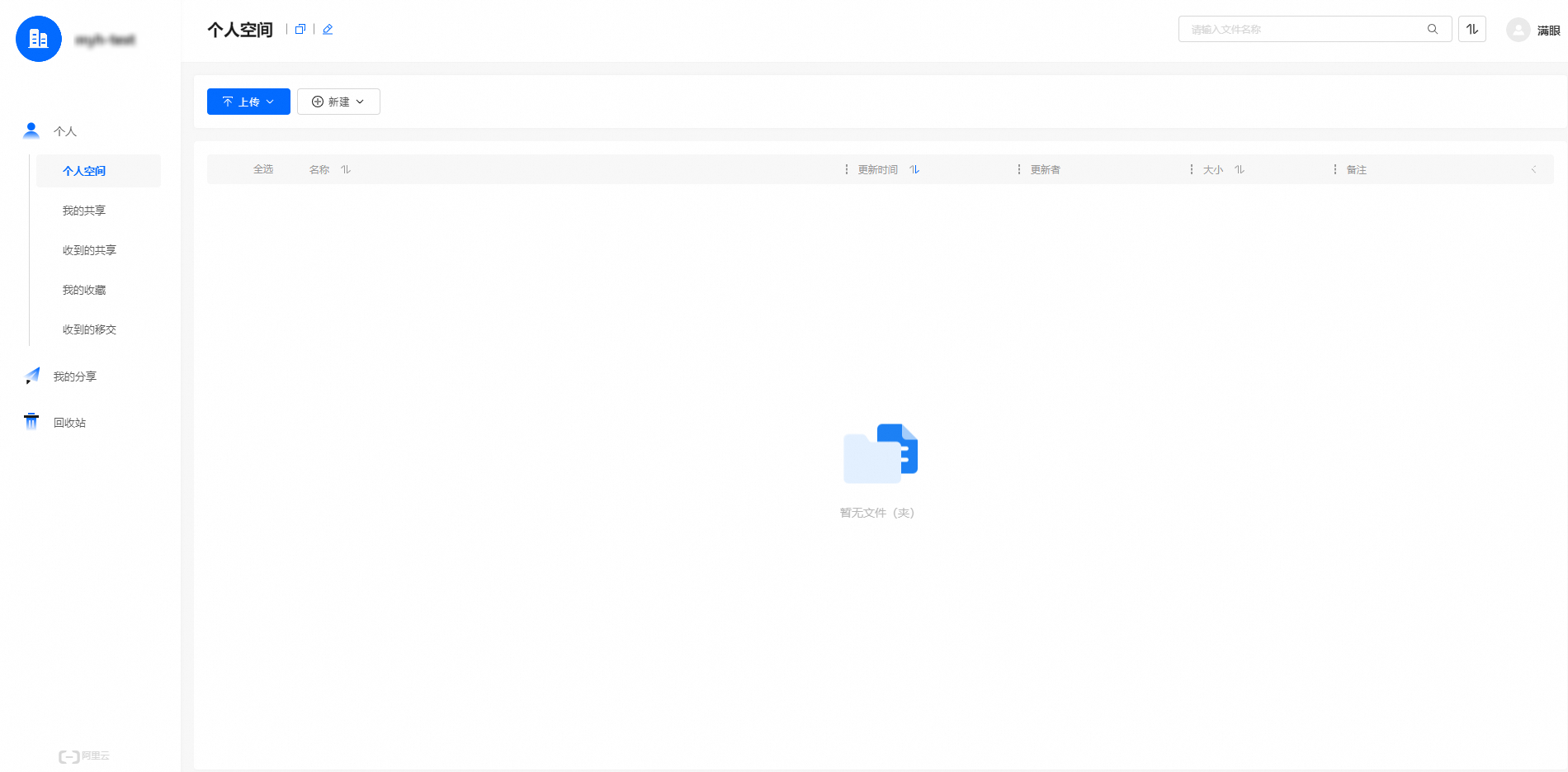The image size is (1568, 772).
Task: Click the paper plane icon for 我的分享
Action: (x=31, y=376)
